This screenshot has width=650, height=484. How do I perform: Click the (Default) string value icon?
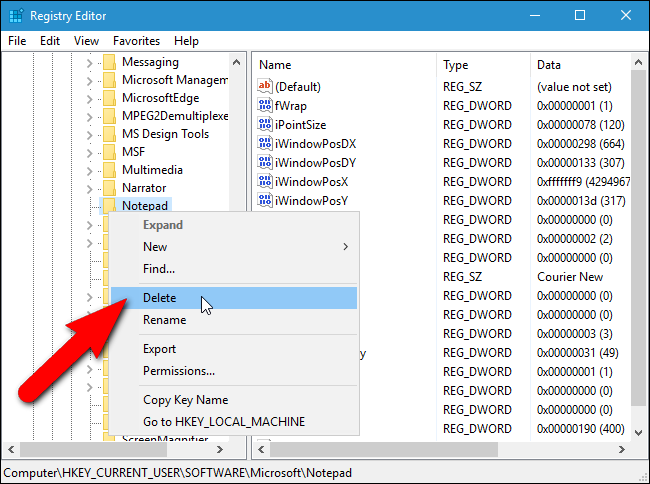(265, 87)
